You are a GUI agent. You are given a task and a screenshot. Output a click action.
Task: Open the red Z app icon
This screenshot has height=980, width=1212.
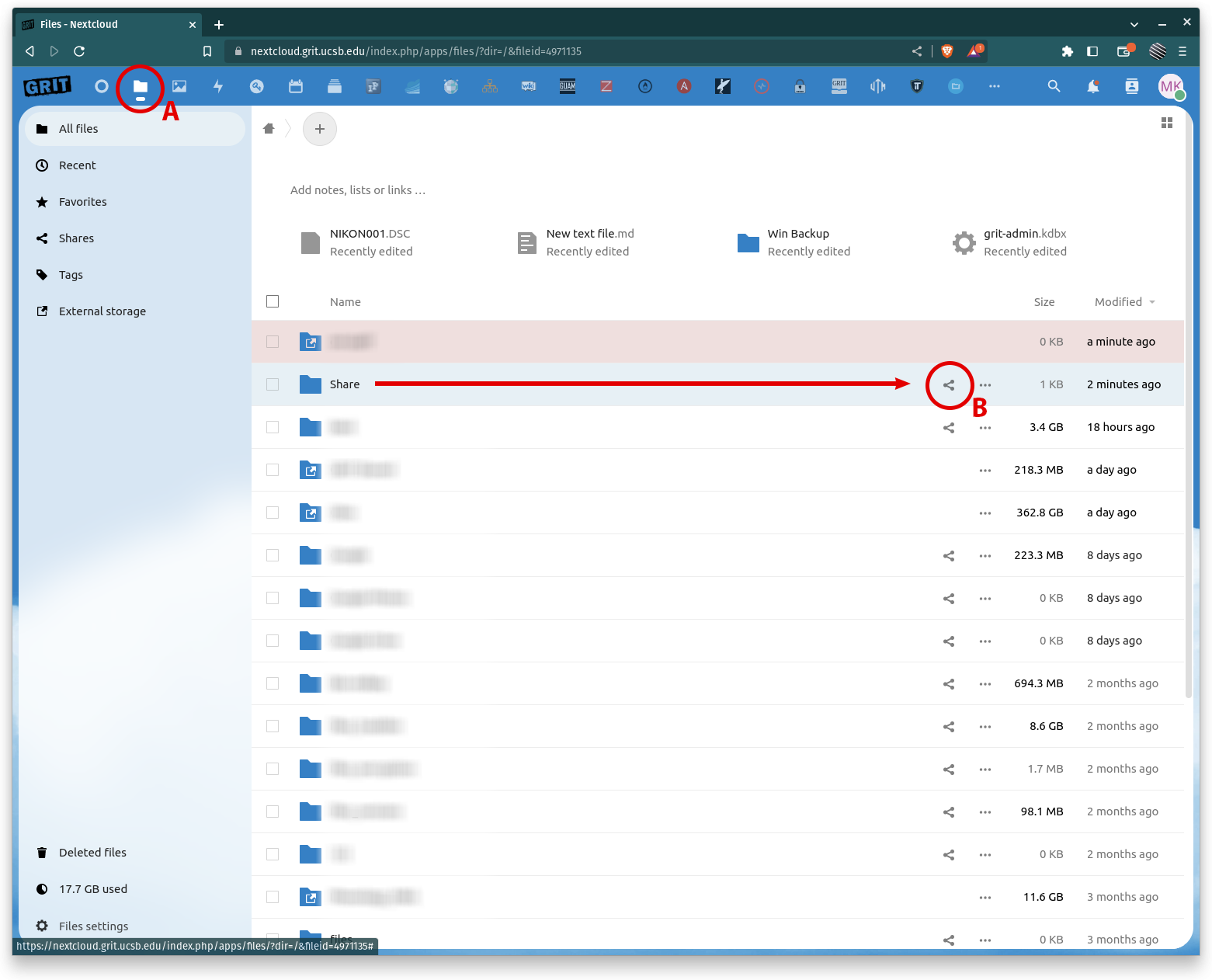[x=606, y=86]
